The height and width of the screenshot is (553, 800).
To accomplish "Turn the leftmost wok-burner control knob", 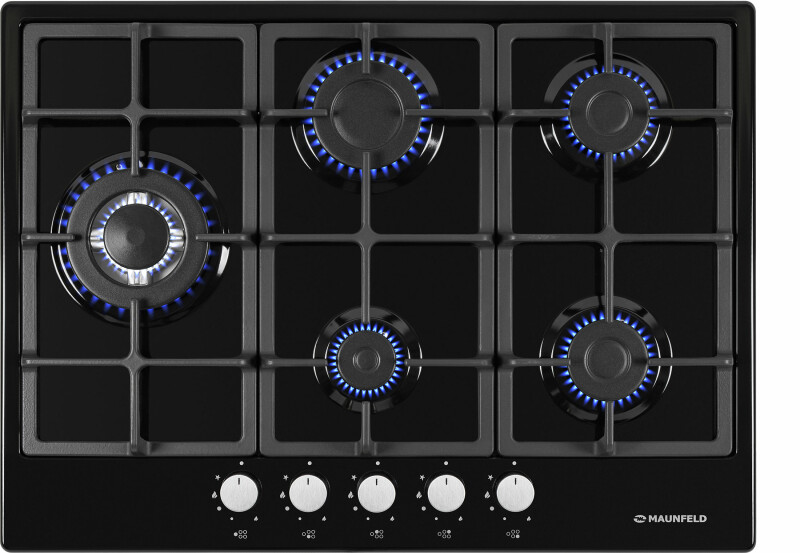I will pyautogui.click(x=239, y=493).
